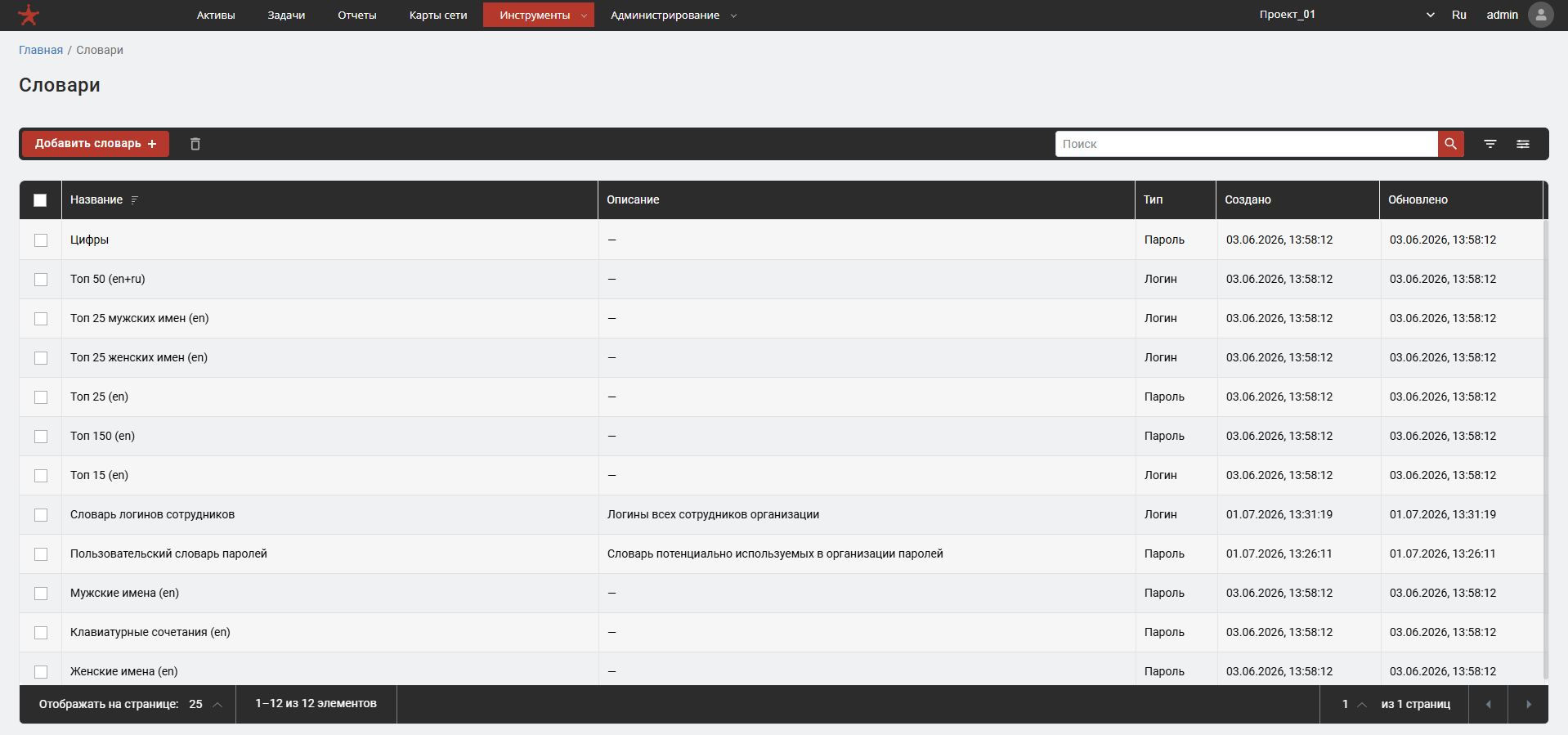Open the page number selector
Screen dimensions: 1568x735
[1354, 704]
